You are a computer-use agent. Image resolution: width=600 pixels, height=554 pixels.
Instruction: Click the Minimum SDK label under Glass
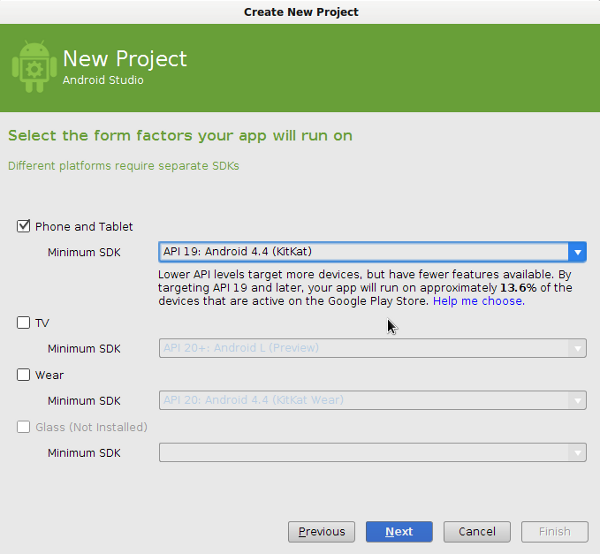(84, 453)
